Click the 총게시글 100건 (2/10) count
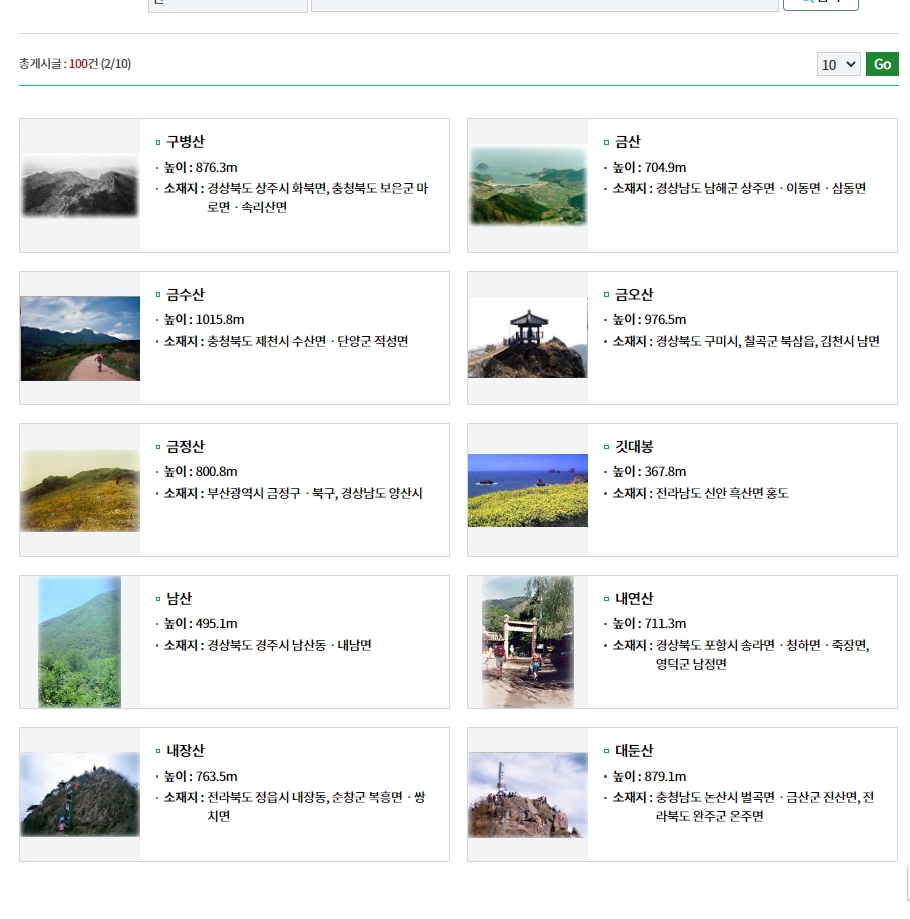 click(75, 64)
